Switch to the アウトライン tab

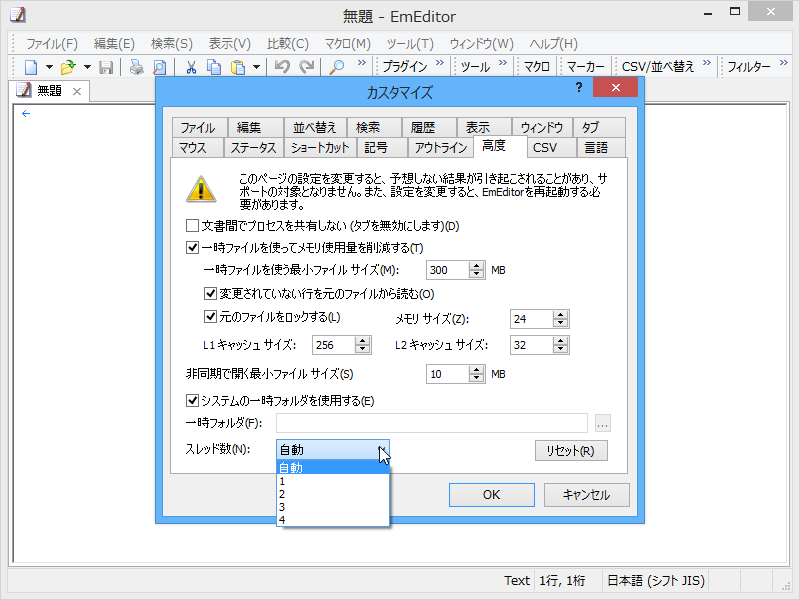[441, 147]
